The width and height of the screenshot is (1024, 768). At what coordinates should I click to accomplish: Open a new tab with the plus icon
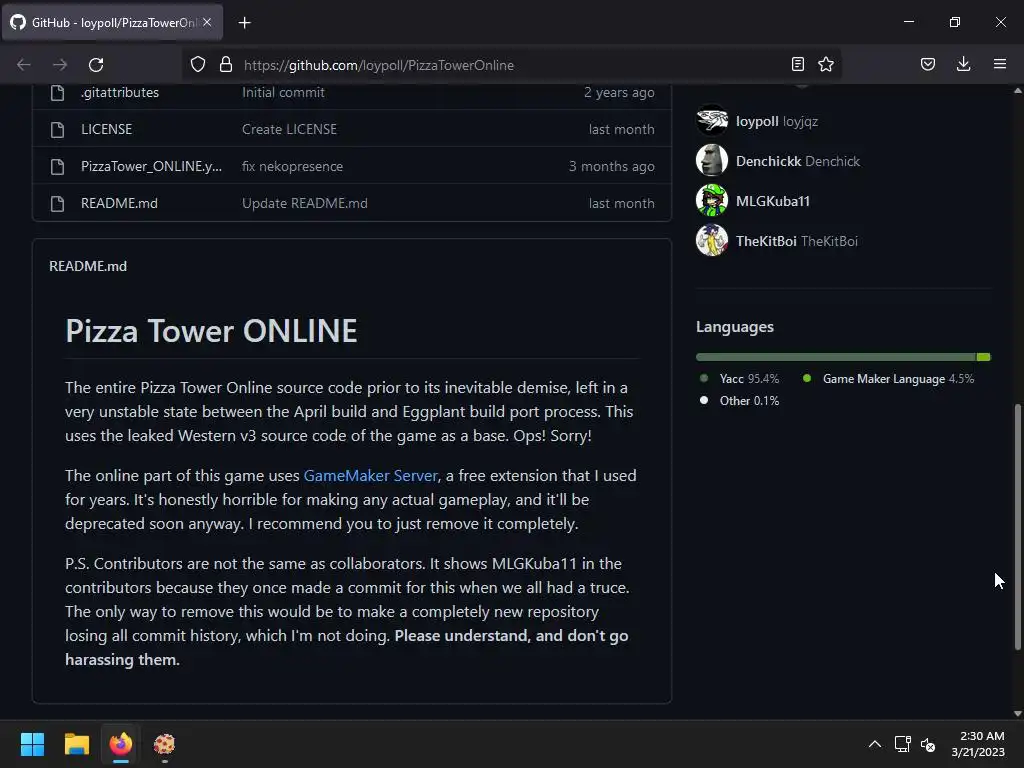244,23
